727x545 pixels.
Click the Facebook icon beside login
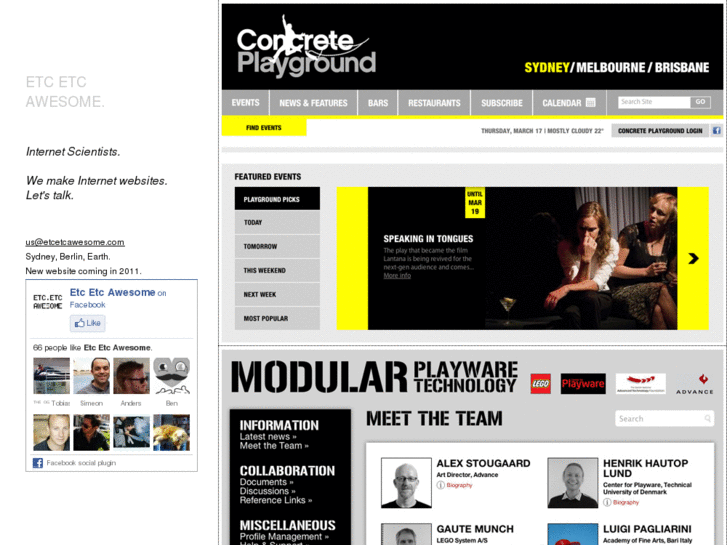pos(716,130)
